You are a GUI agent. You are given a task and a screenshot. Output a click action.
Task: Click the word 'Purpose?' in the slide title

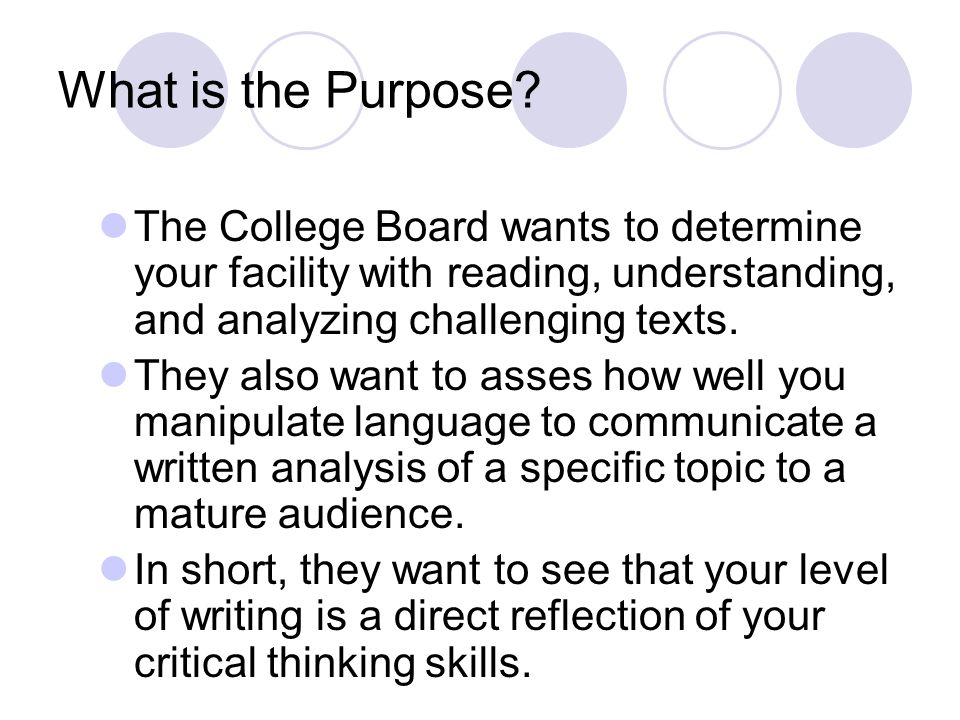click(432, 93)
